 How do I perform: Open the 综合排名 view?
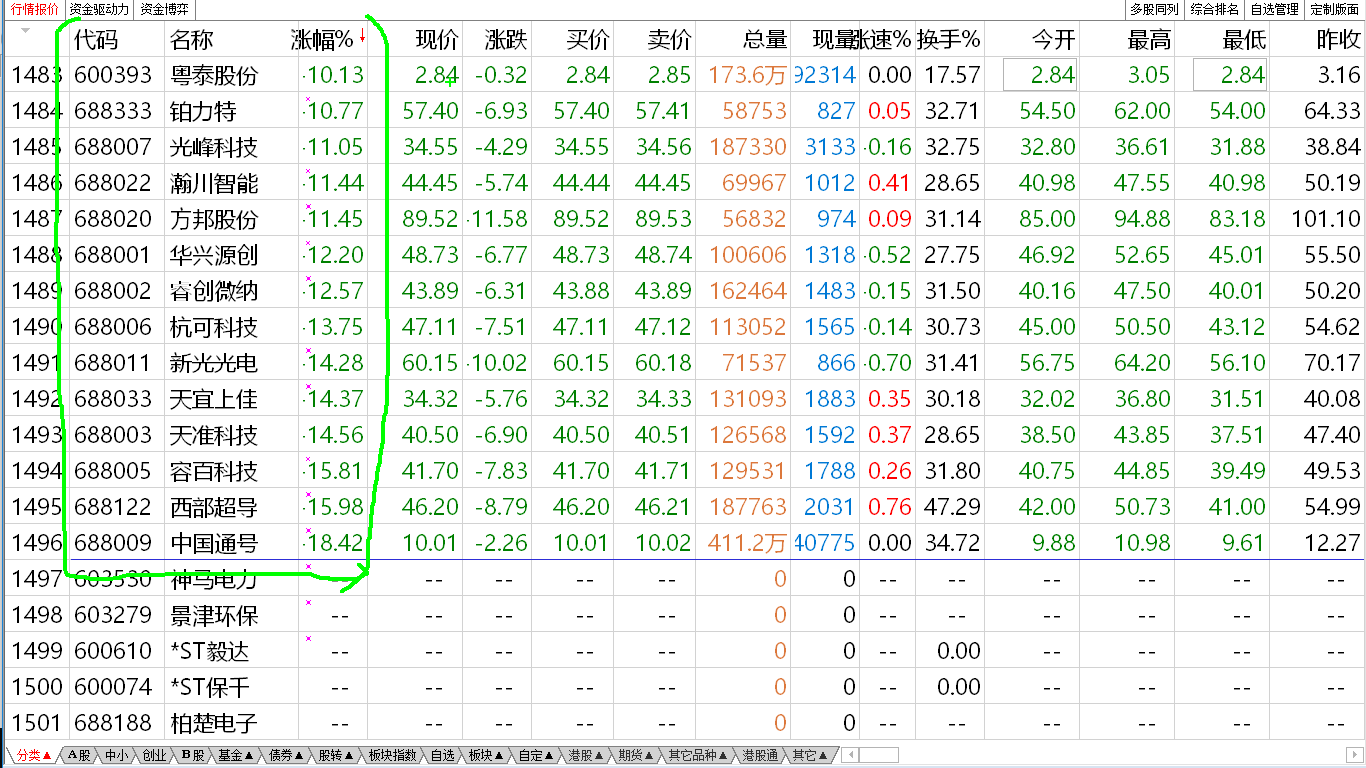point(1215,9)
